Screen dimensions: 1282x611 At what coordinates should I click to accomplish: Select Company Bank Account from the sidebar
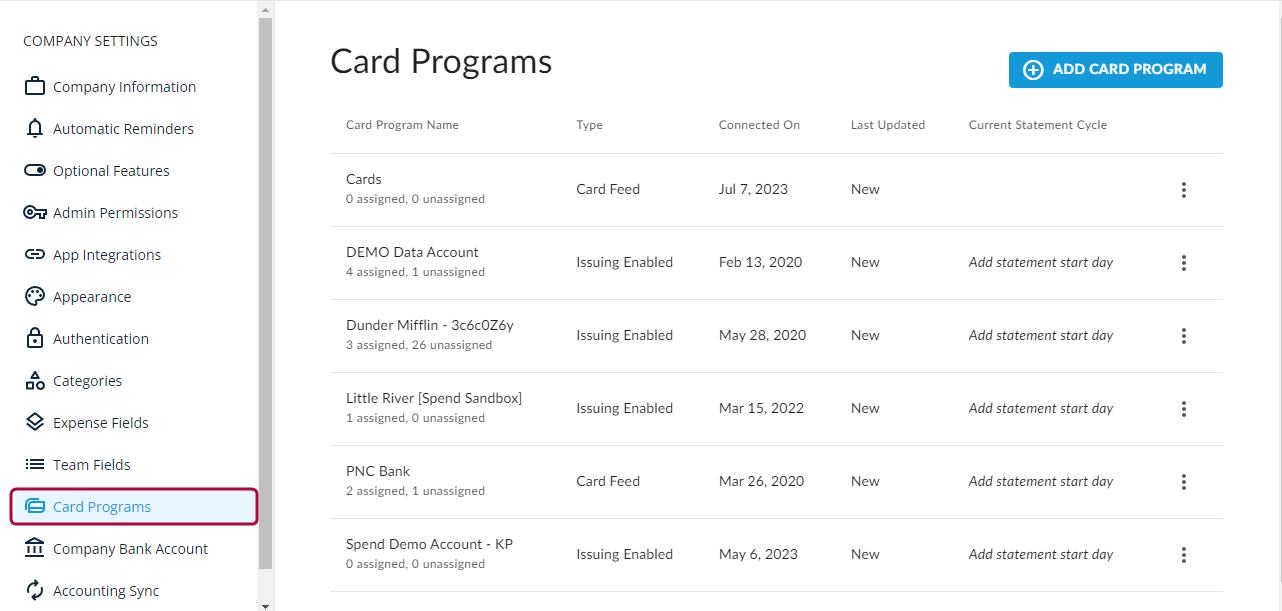click(130, 548)
